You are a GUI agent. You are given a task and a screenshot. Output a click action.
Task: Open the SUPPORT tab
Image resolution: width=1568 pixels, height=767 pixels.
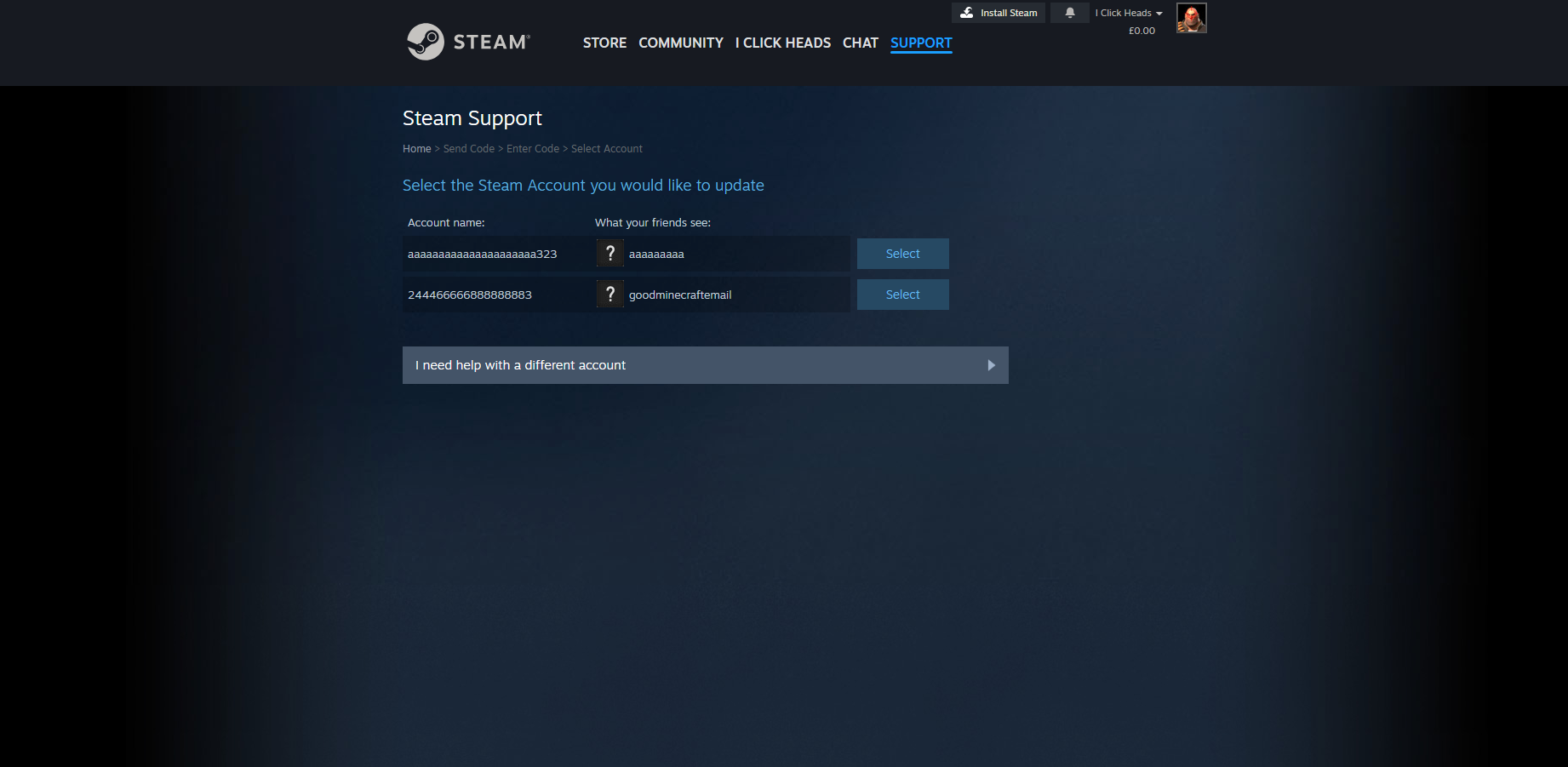click(x=921, y=43)
